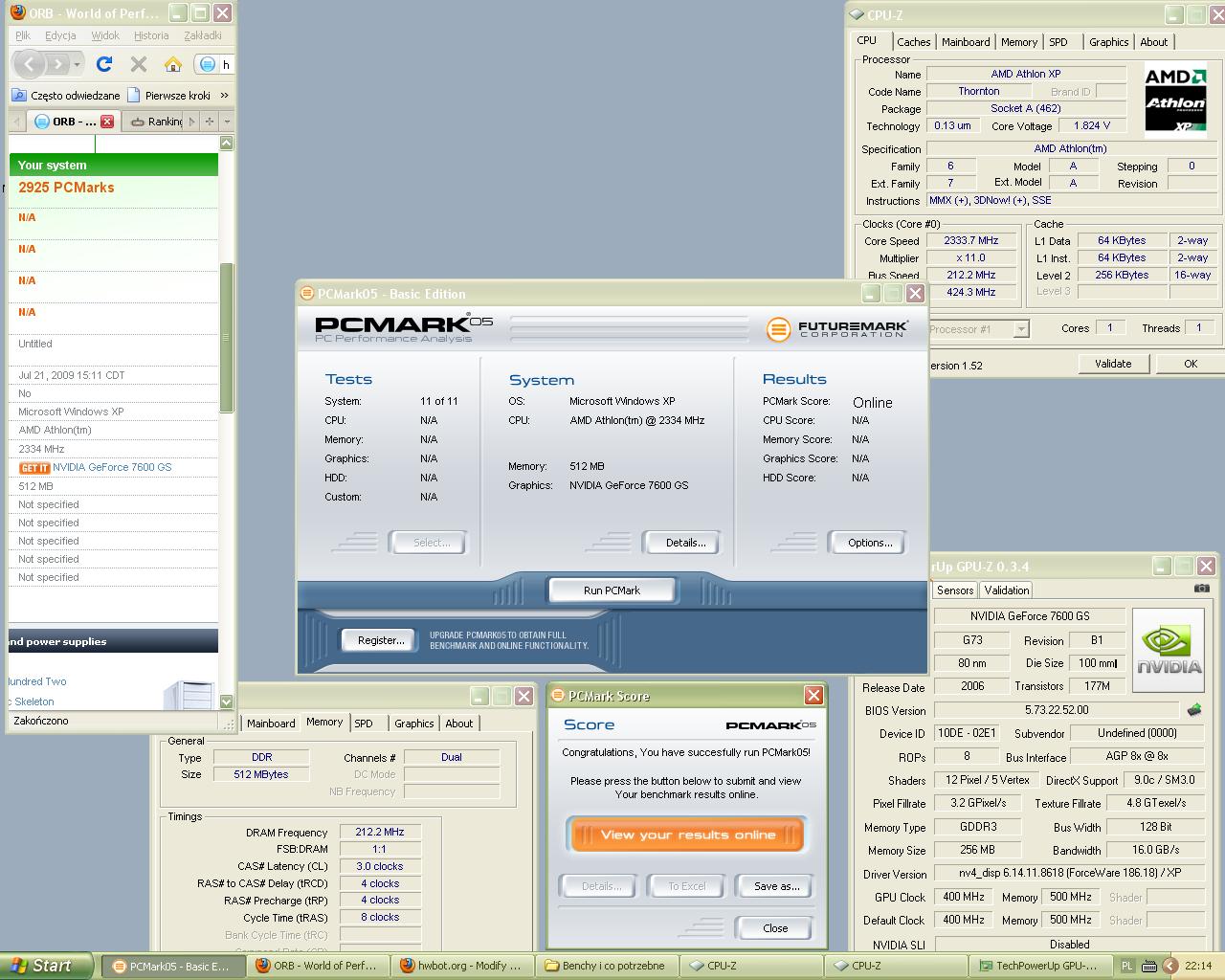
Task: Switch to the Mainboard tab in top CPU-Z
Action: tap(966, 42)
